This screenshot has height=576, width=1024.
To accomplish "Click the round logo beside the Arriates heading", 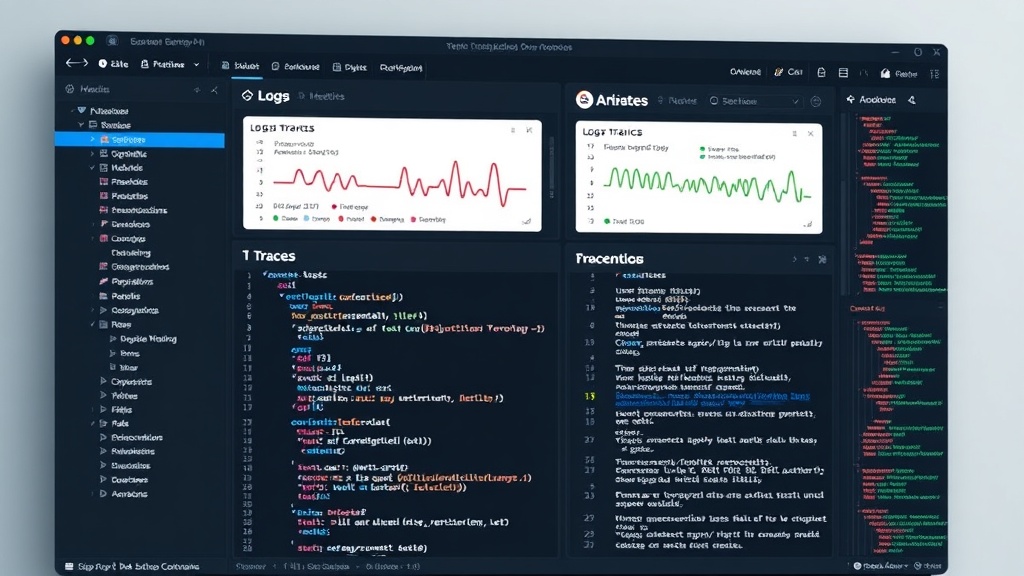I will [584, 99].
